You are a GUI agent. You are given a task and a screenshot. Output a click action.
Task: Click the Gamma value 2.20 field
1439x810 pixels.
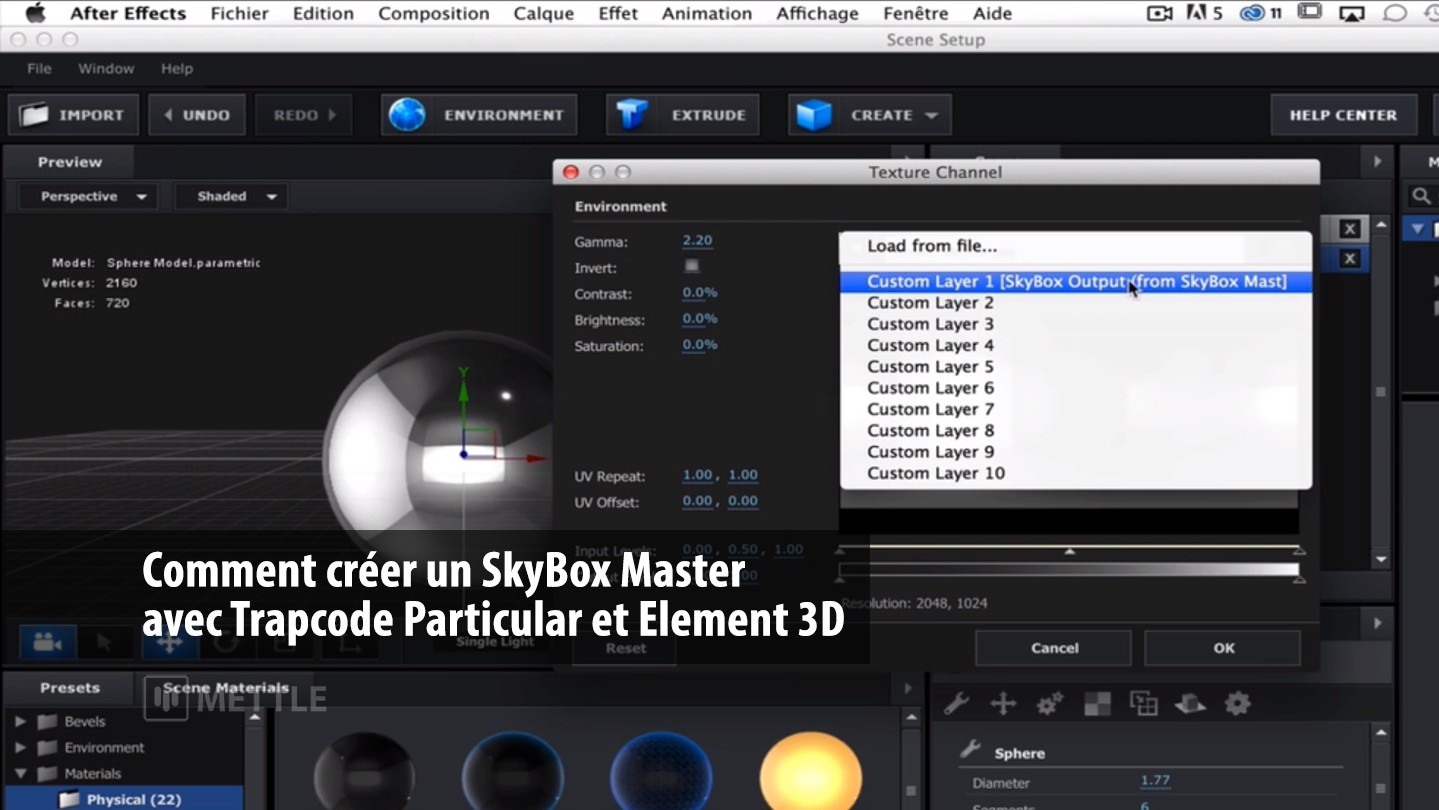coord(697,241)
